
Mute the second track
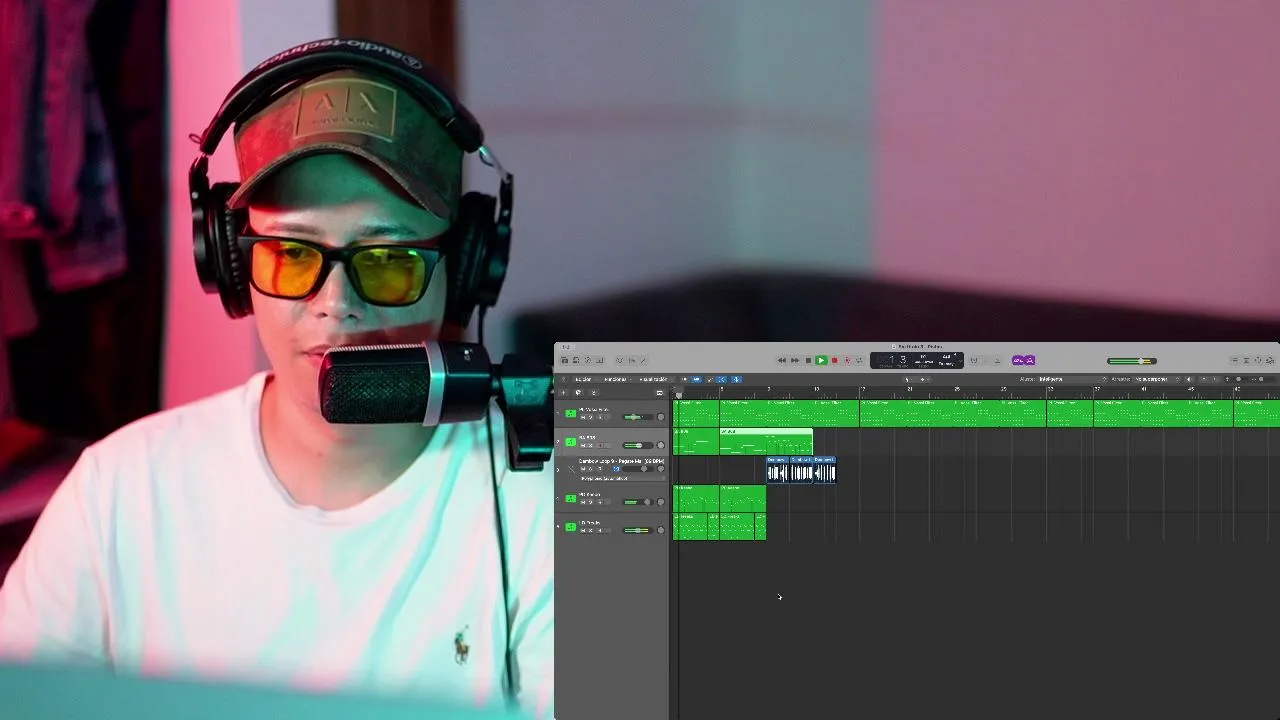pyautogui.click(x=583, y=446)
